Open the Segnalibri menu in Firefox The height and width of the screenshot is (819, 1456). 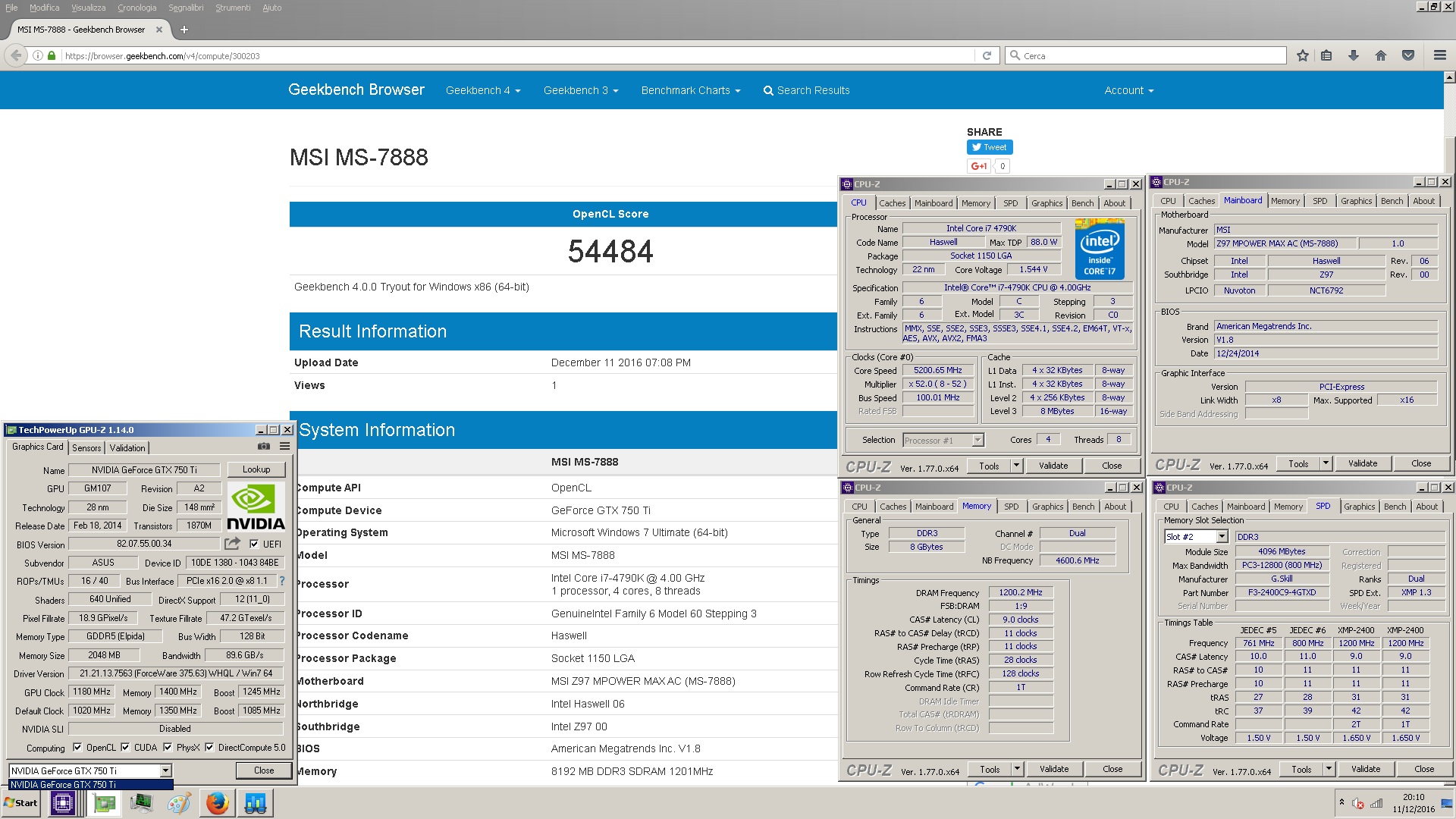coord(186,8)
